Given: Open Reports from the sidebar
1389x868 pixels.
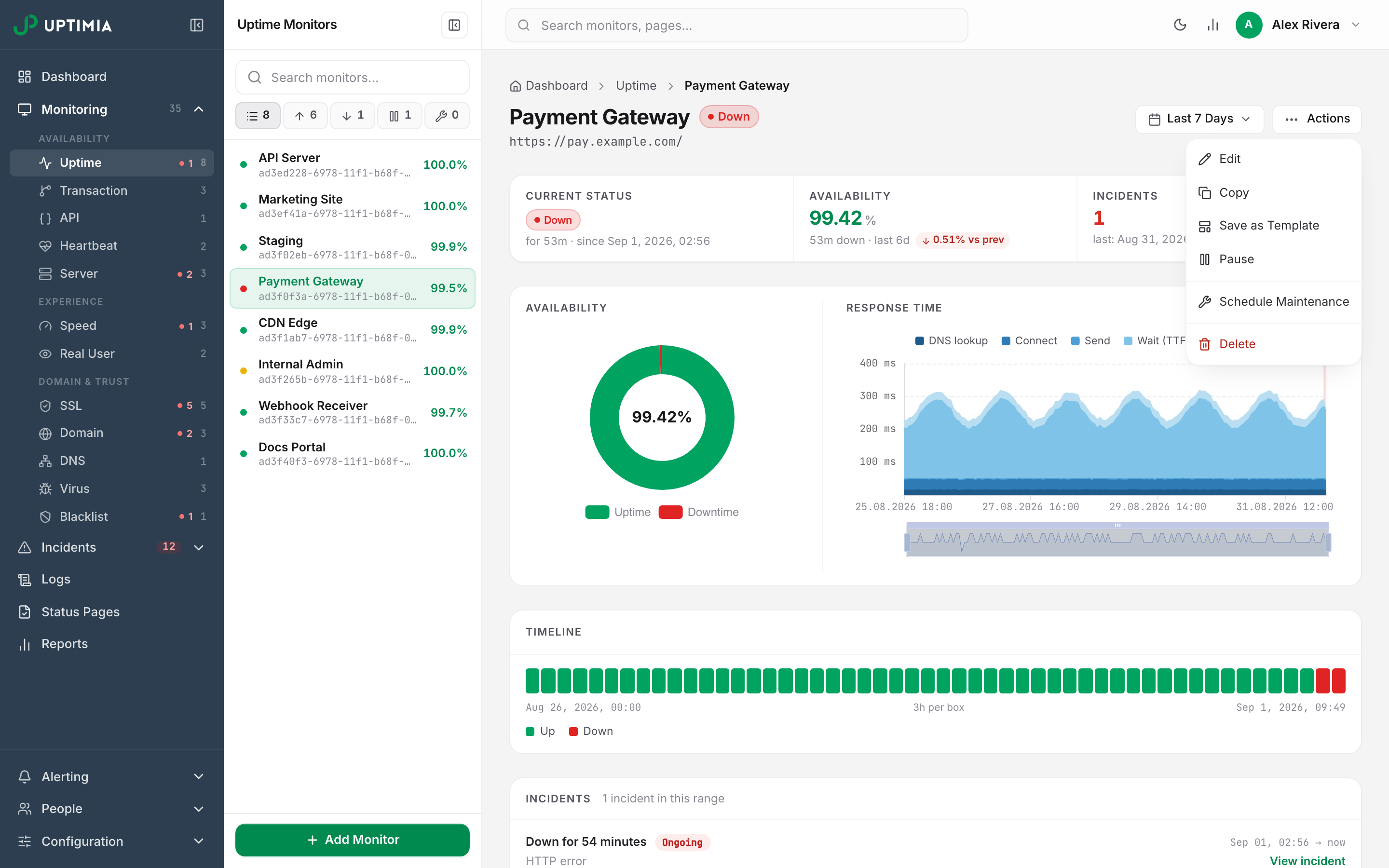Looking at the screenshot, I should (112, 644).
